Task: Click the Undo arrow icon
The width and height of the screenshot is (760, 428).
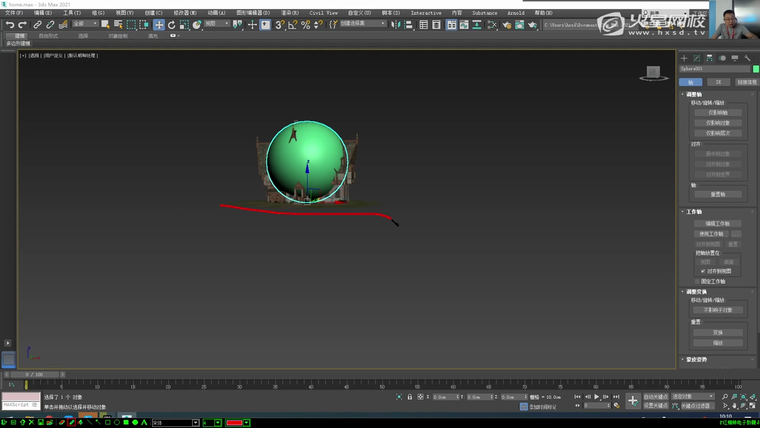Action: tap(9, 24)
